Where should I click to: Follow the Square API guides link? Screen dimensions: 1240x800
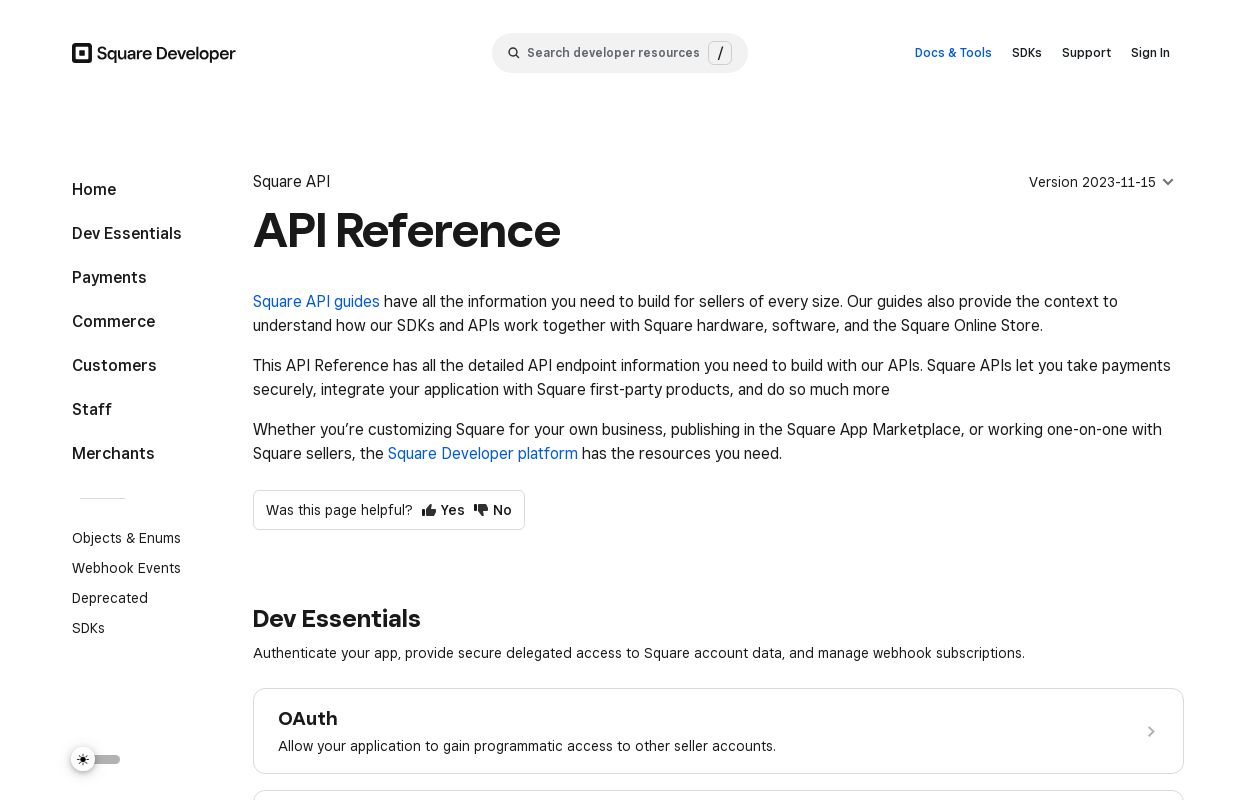(x=316, y=302)
